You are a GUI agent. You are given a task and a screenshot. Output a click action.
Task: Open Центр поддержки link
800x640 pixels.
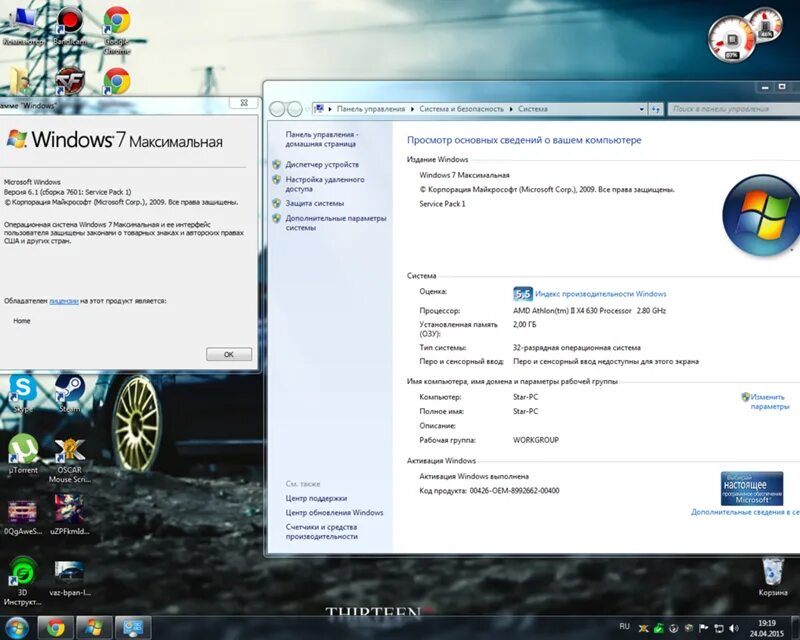tap(316, 498)
